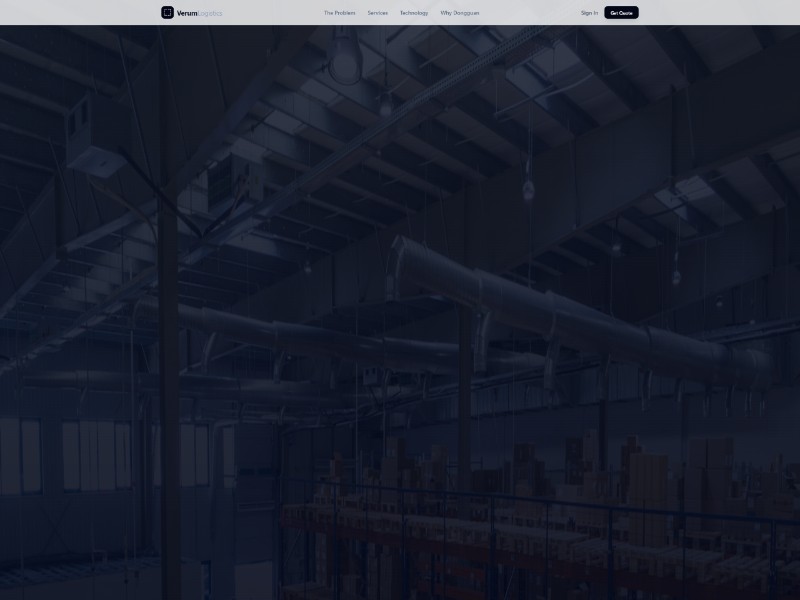Image resolution: width=800 pixels, height=600 pixels.
Task: Click the grey Logistics word beside logo
Action: coord(210,13)
